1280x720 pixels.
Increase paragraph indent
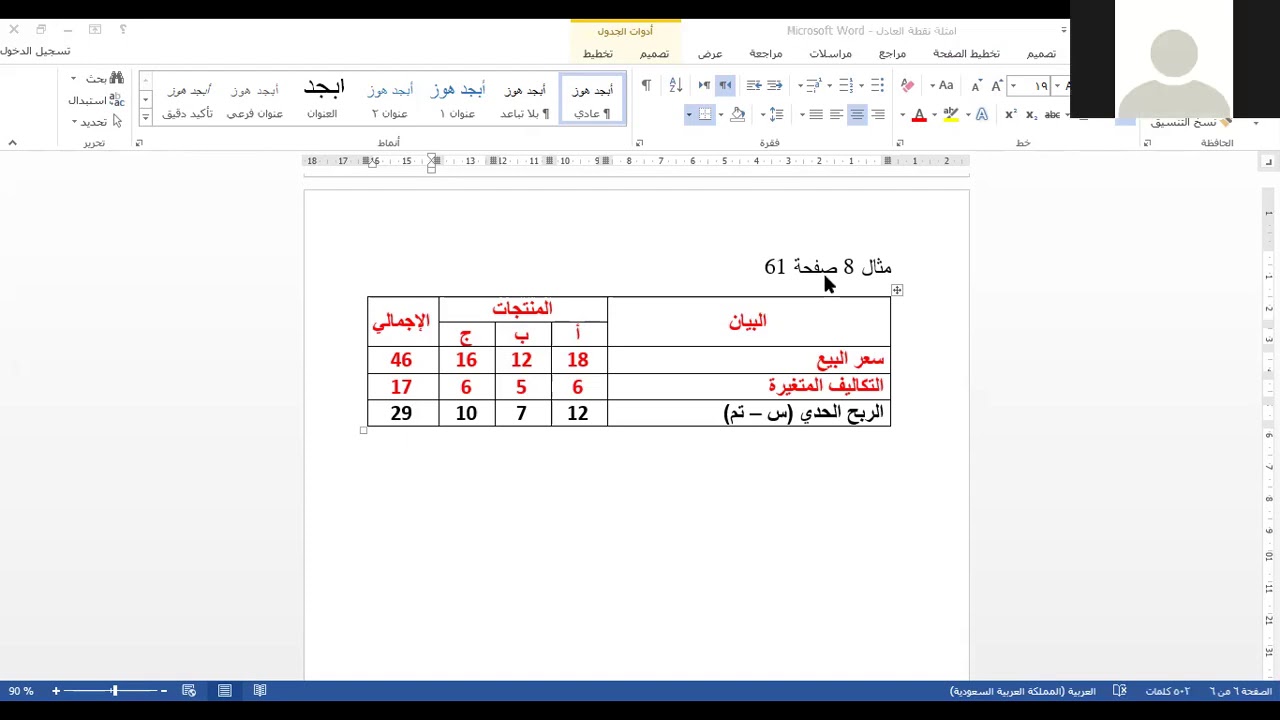click(x=754, y=85)
